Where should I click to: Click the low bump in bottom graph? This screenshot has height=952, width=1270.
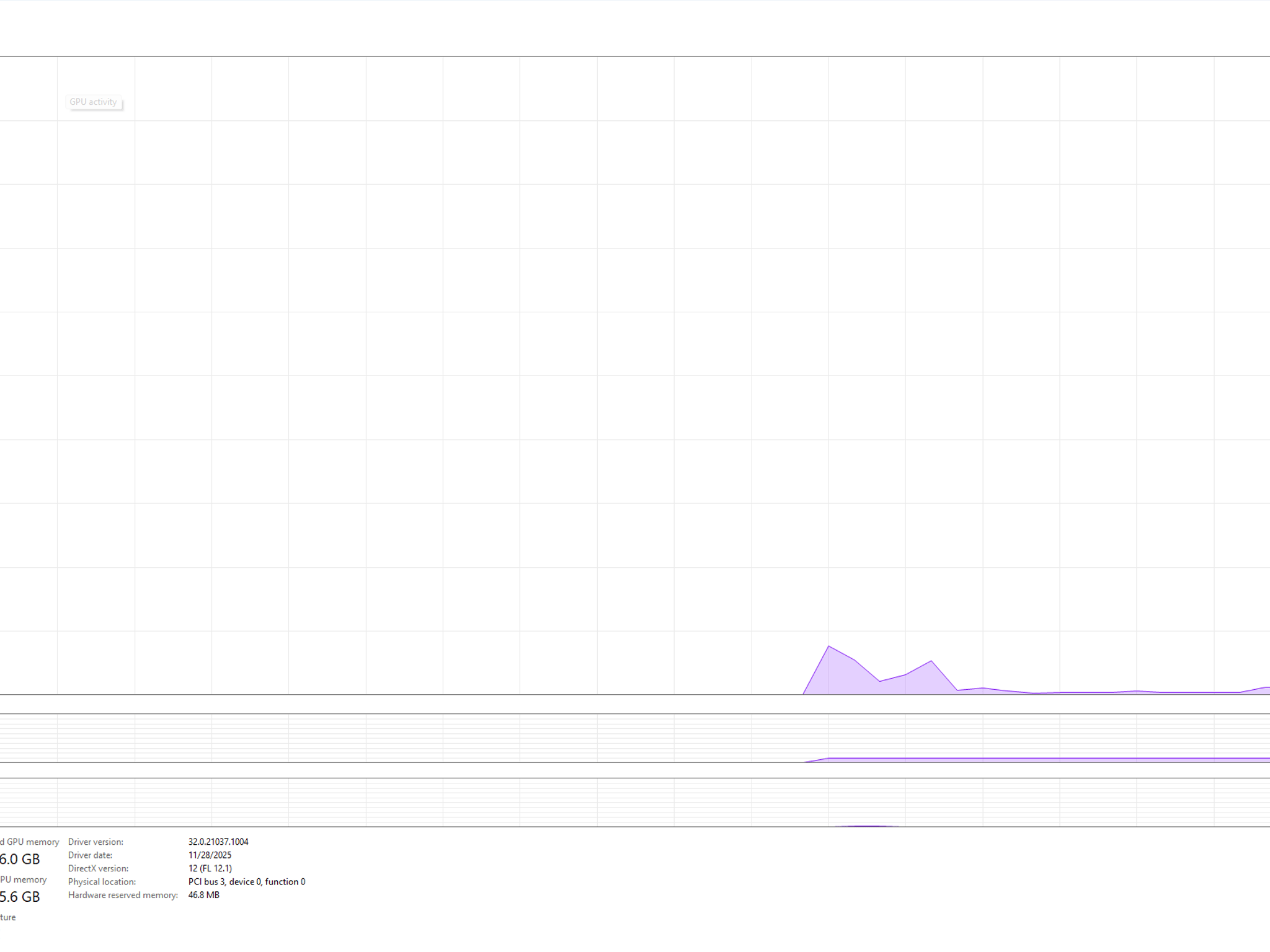click(868, 826)
